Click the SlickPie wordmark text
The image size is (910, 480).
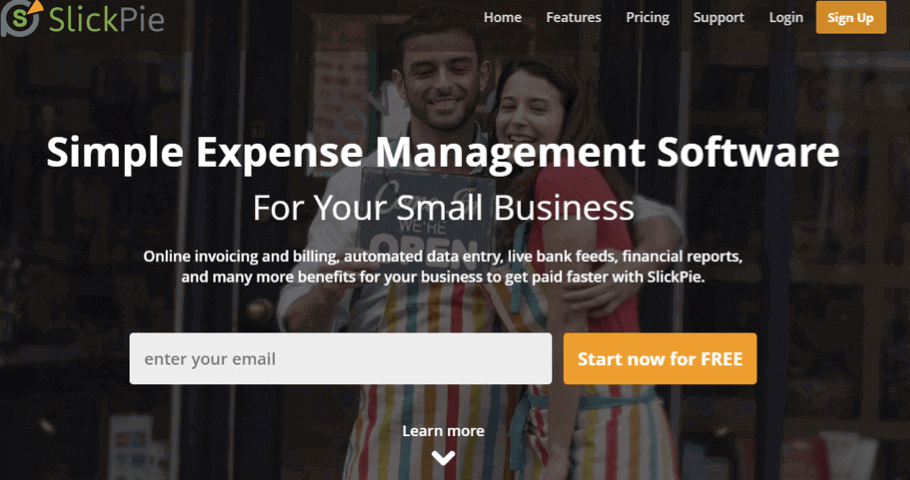(x=106, y=19)
